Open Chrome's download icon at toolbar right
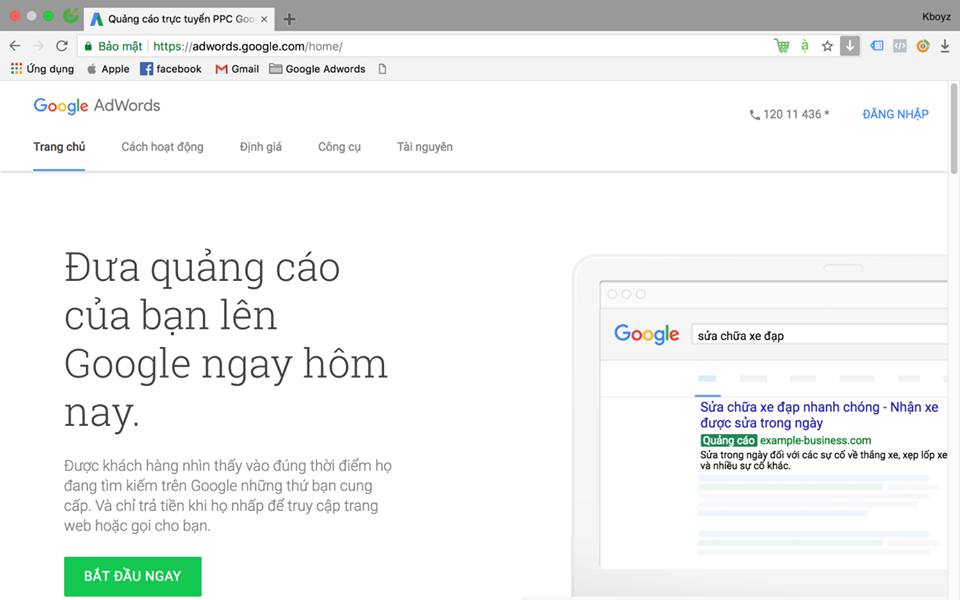The width and height of the screenshot is (960, 600). tap(945, 46)
